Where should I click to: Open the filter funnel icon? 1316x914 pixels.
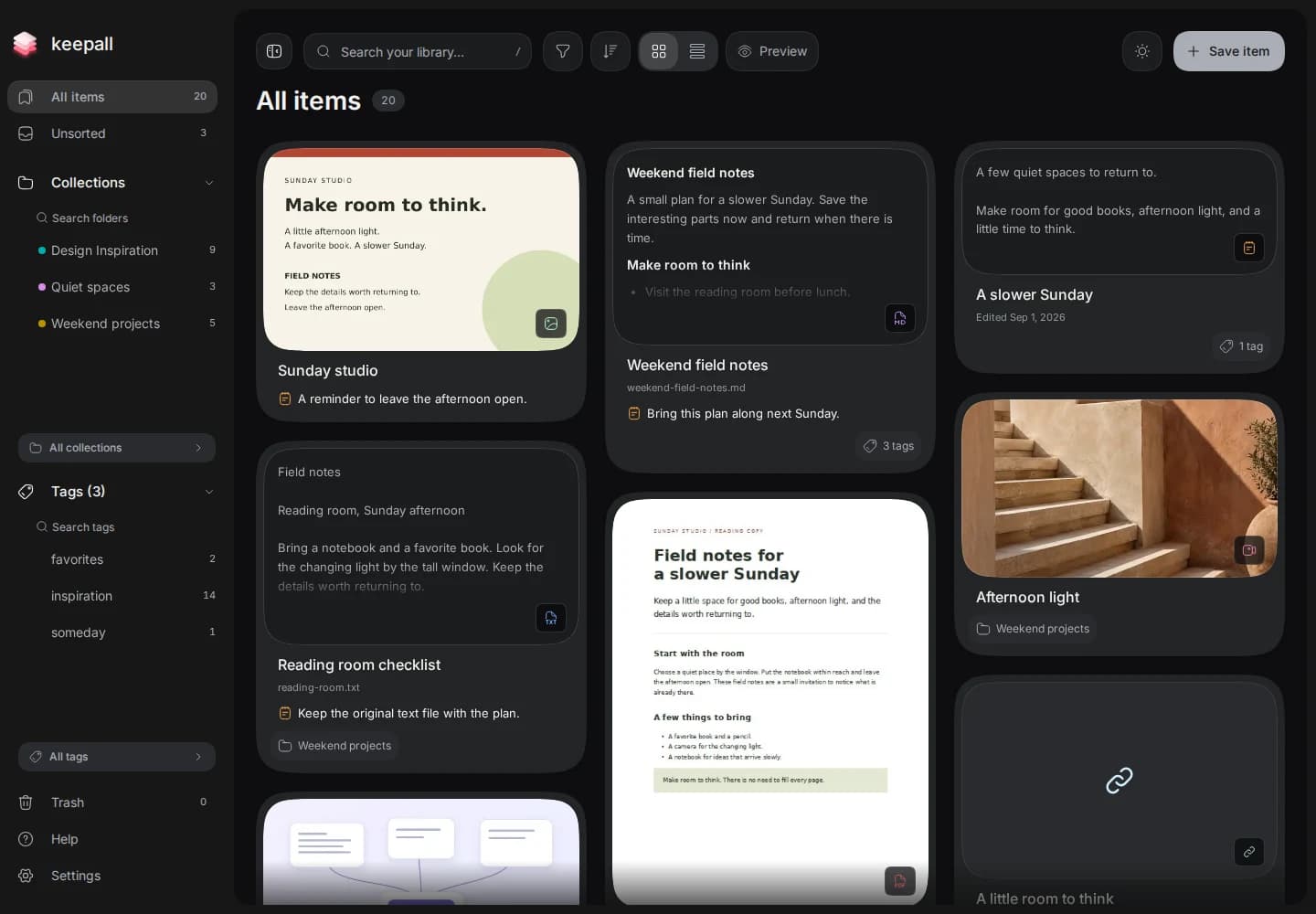(x=563, y=51)
